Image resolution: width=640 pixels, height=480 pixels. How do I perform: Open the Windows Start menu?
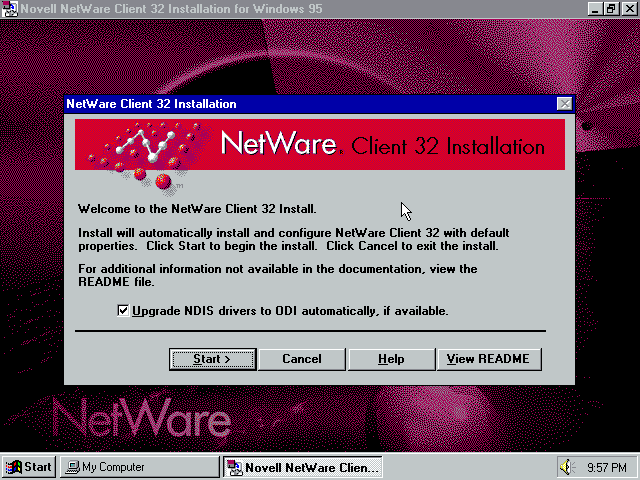(x=29, y=467)
